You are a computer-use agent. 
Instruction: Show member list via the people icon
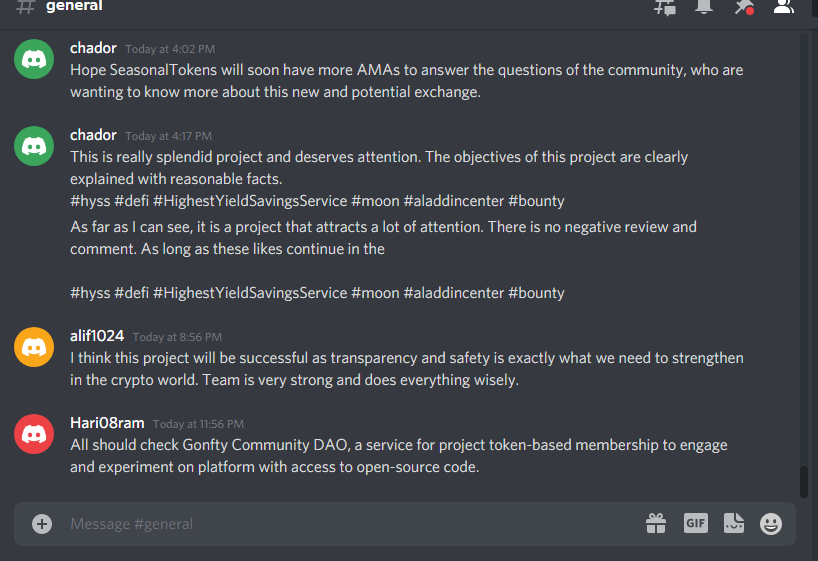click(783, 6)
